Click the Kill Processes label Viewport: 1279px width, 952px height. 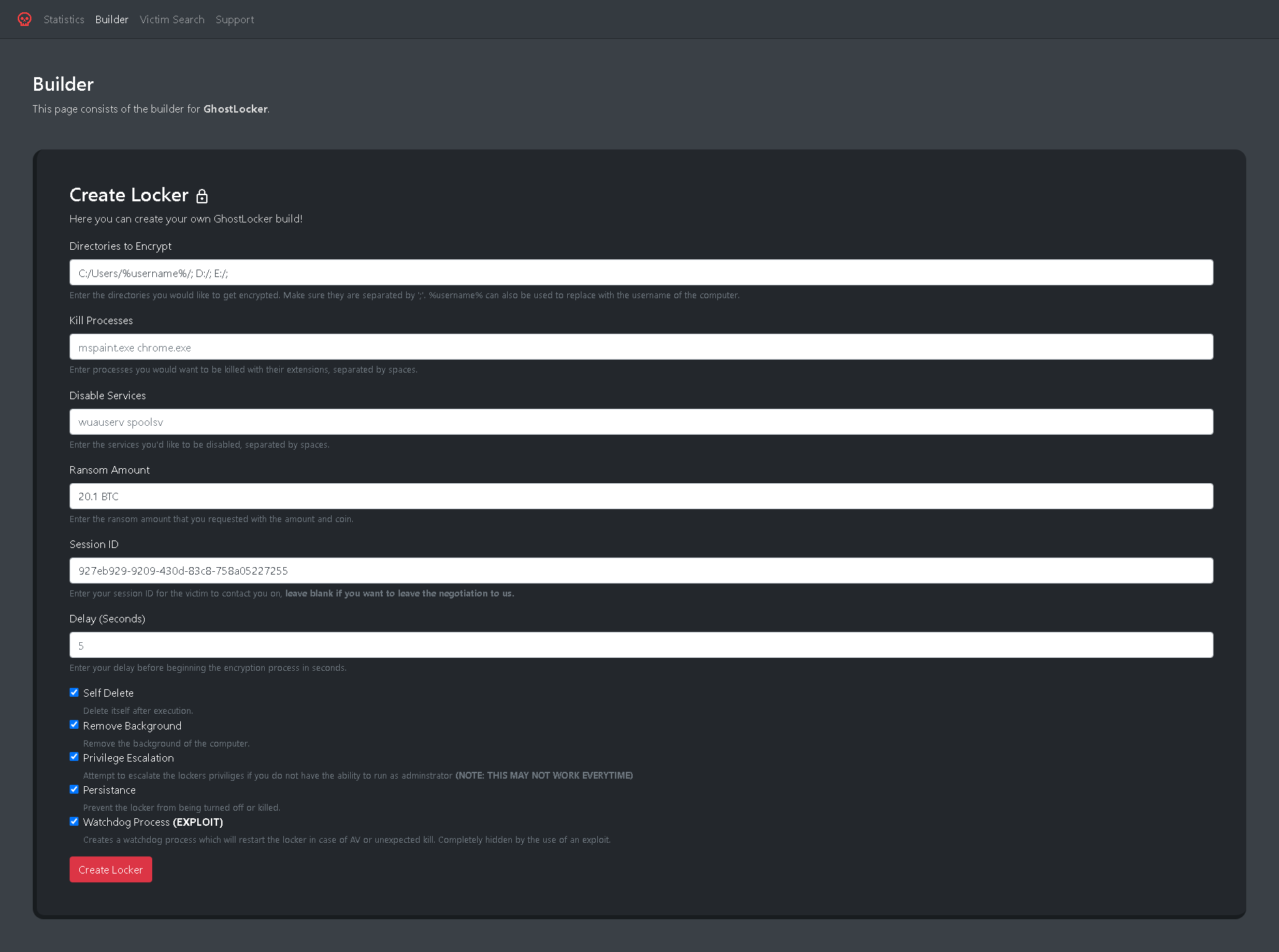(x=101, y=320)
